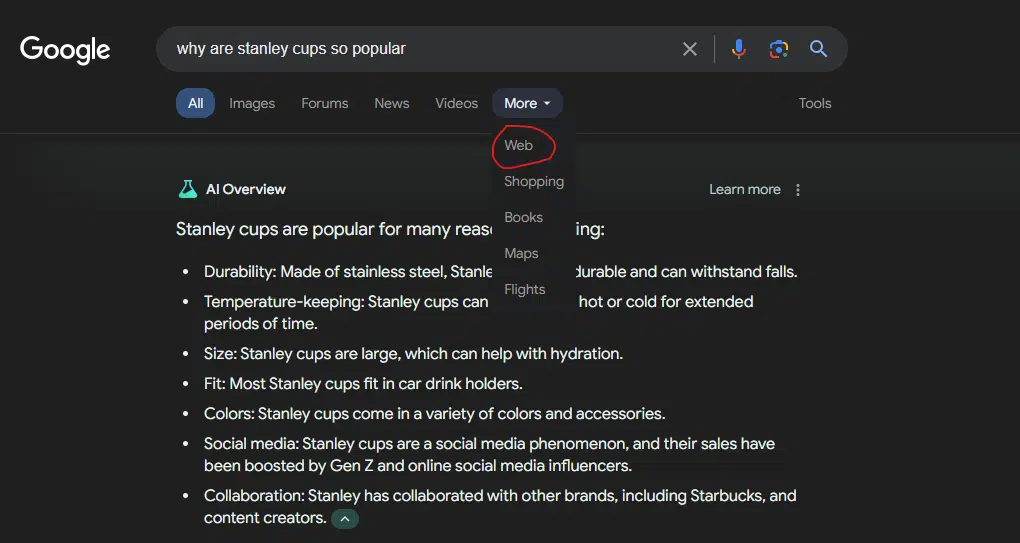
Task: Switch to the Forums tab
Action: [x=325, y=103]
